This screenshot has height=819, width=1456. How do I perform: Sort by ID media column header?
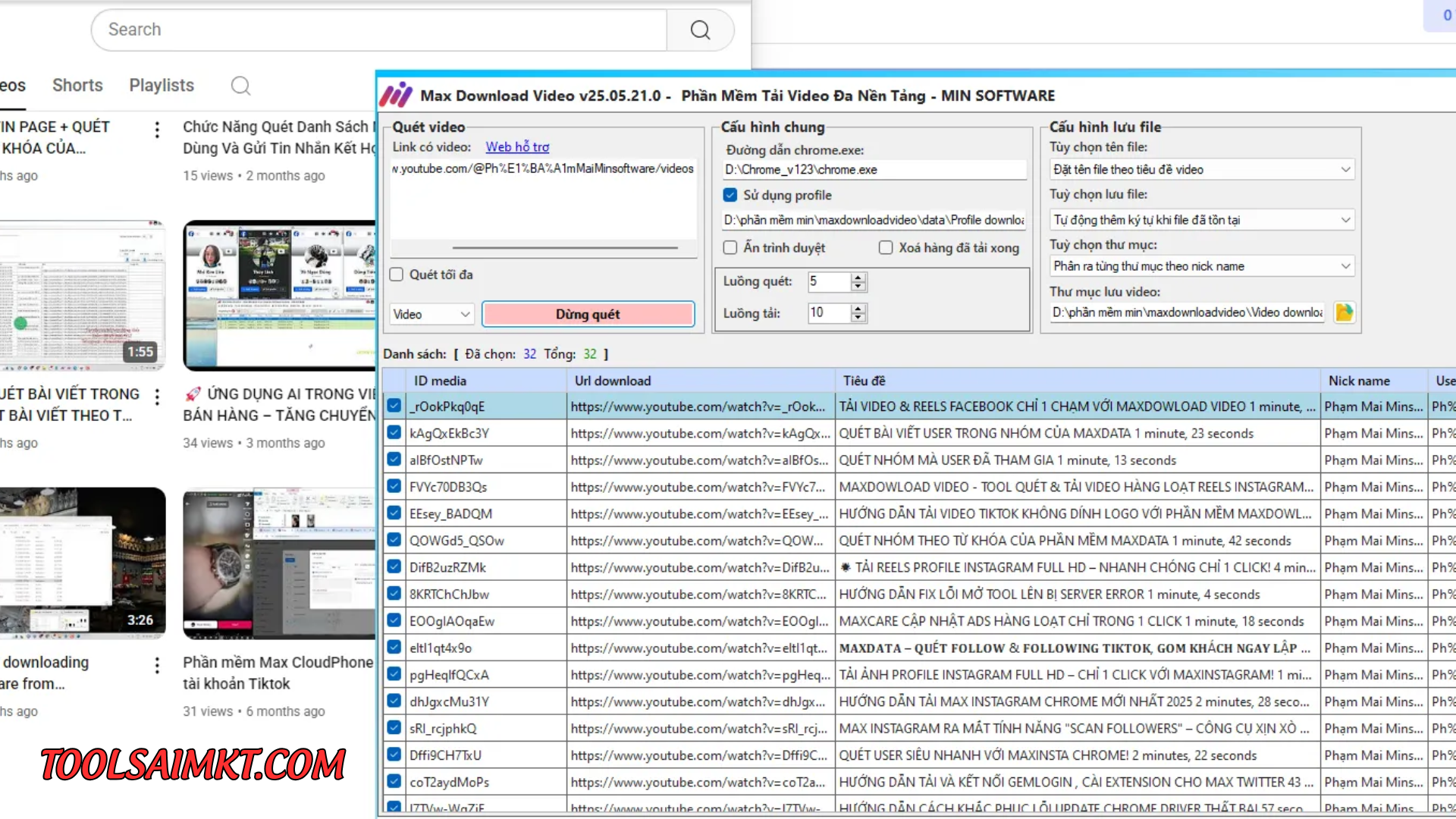pos(485,381)
